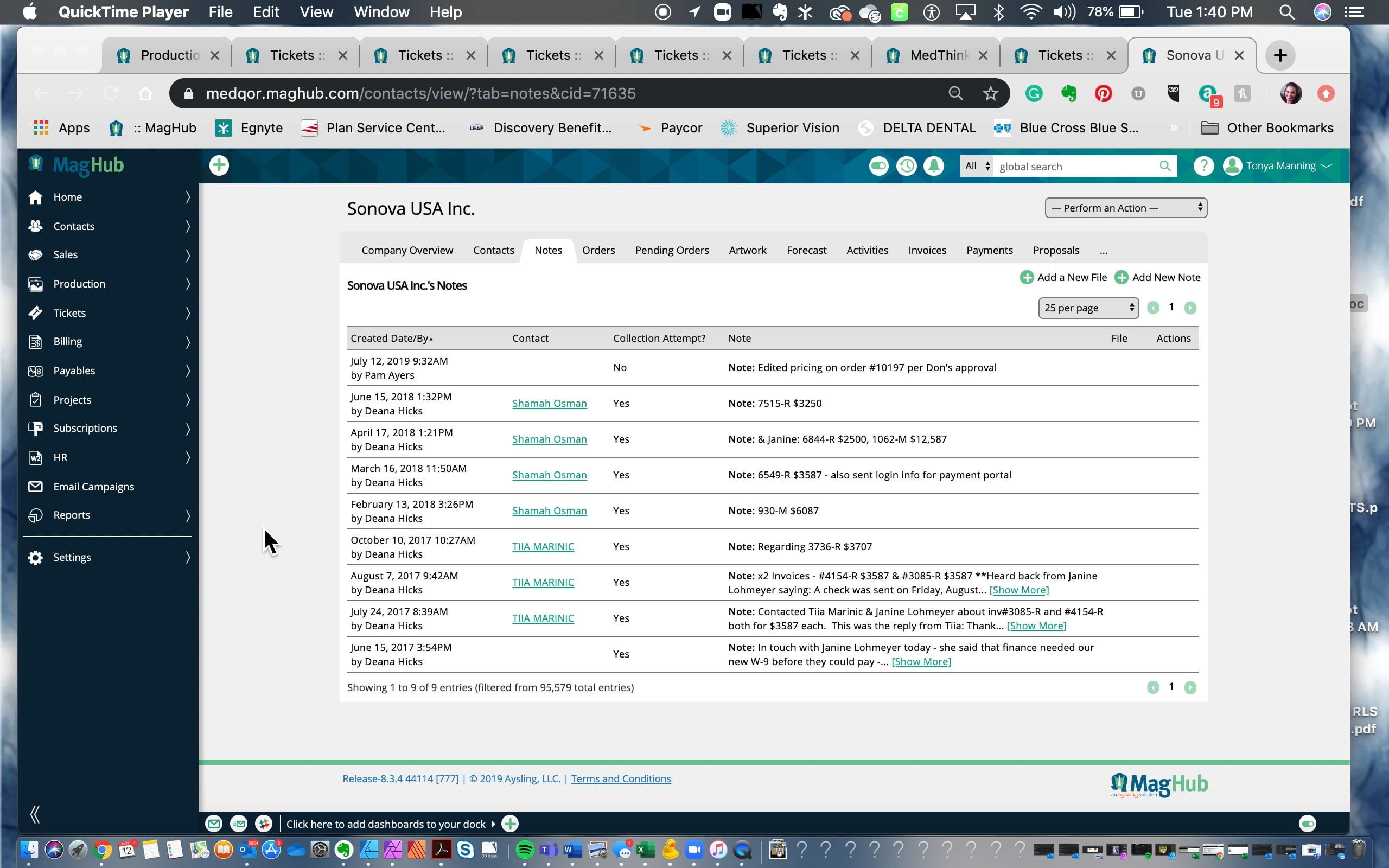Click the global search magnifier icon
The height and width of the screenshot is (868, 1389).
[x=1164, y=166]
